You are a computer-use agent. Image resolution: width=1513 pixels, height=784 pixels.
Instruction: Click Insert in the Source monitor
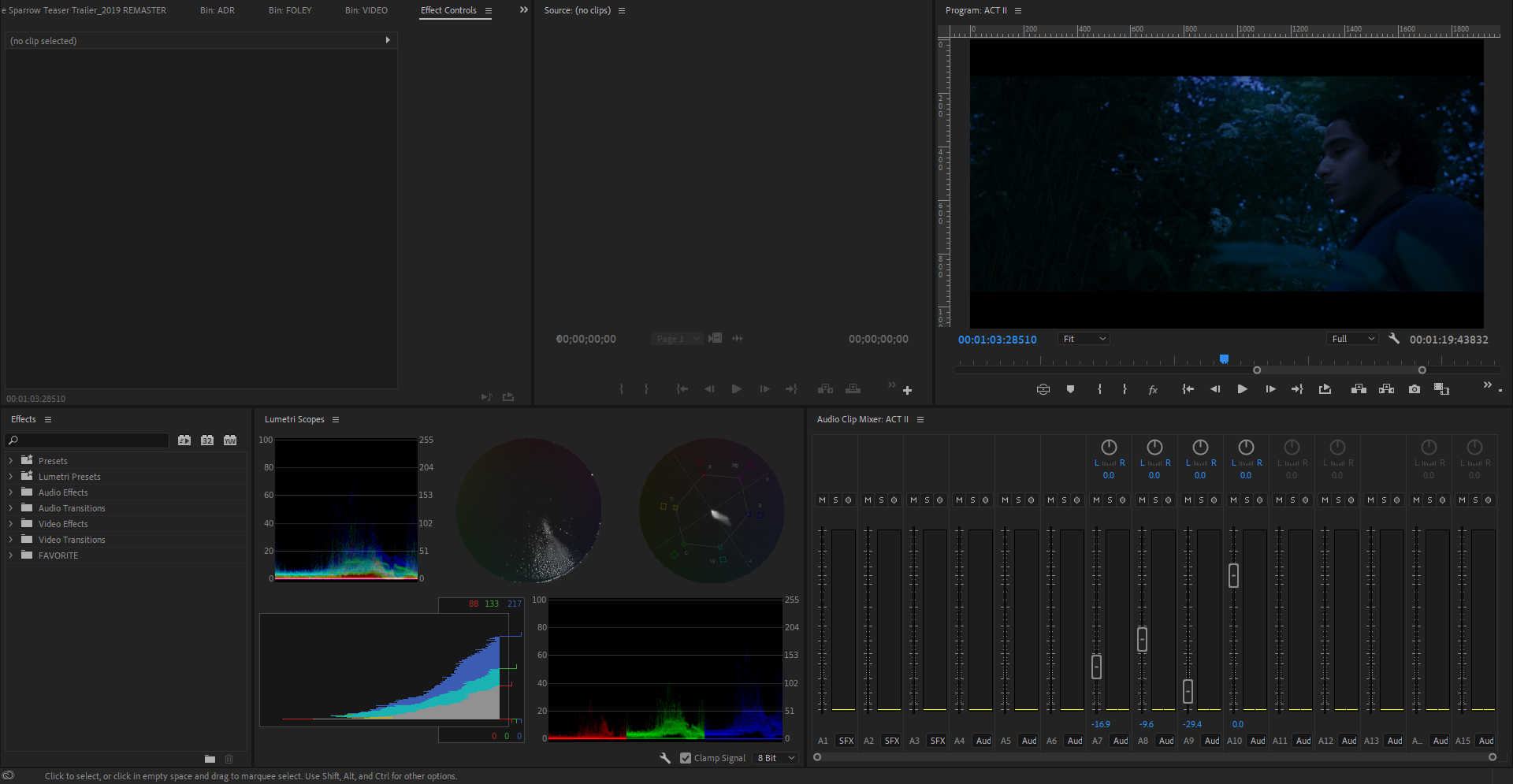[x=825, y=389]
